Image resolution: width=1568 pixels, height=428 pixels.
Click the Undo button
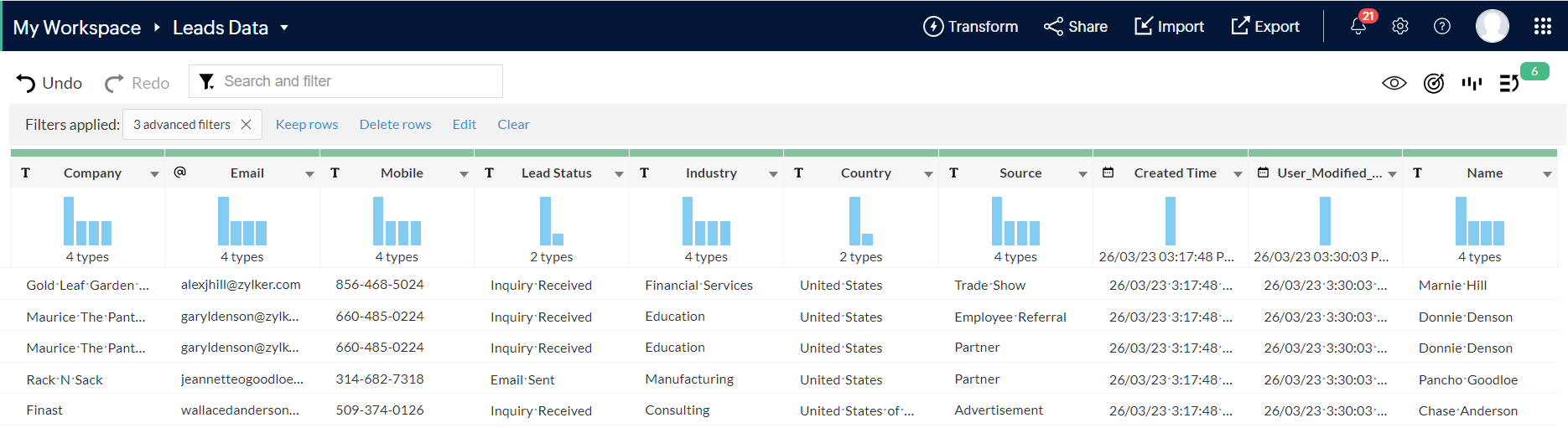pos(49,83)
